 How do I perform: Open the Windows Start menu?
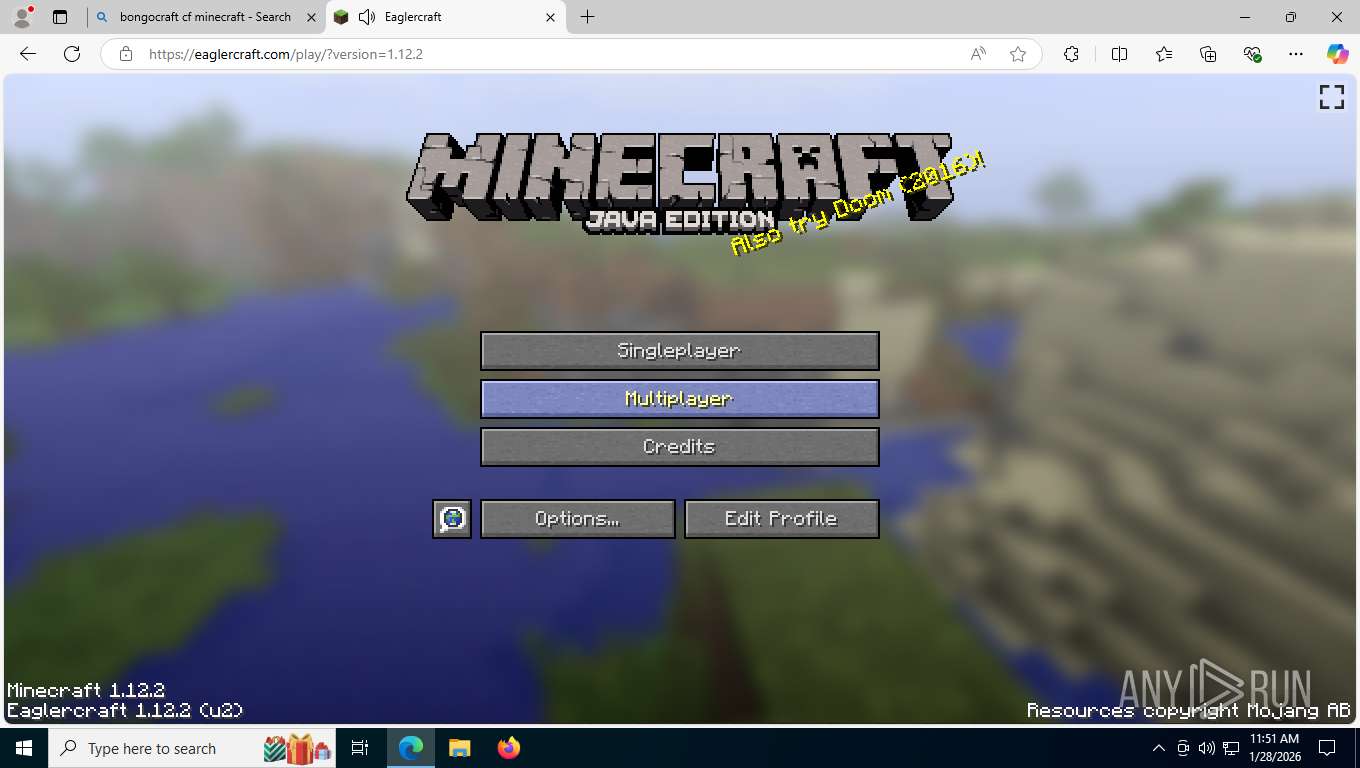(x=24, y=748)
